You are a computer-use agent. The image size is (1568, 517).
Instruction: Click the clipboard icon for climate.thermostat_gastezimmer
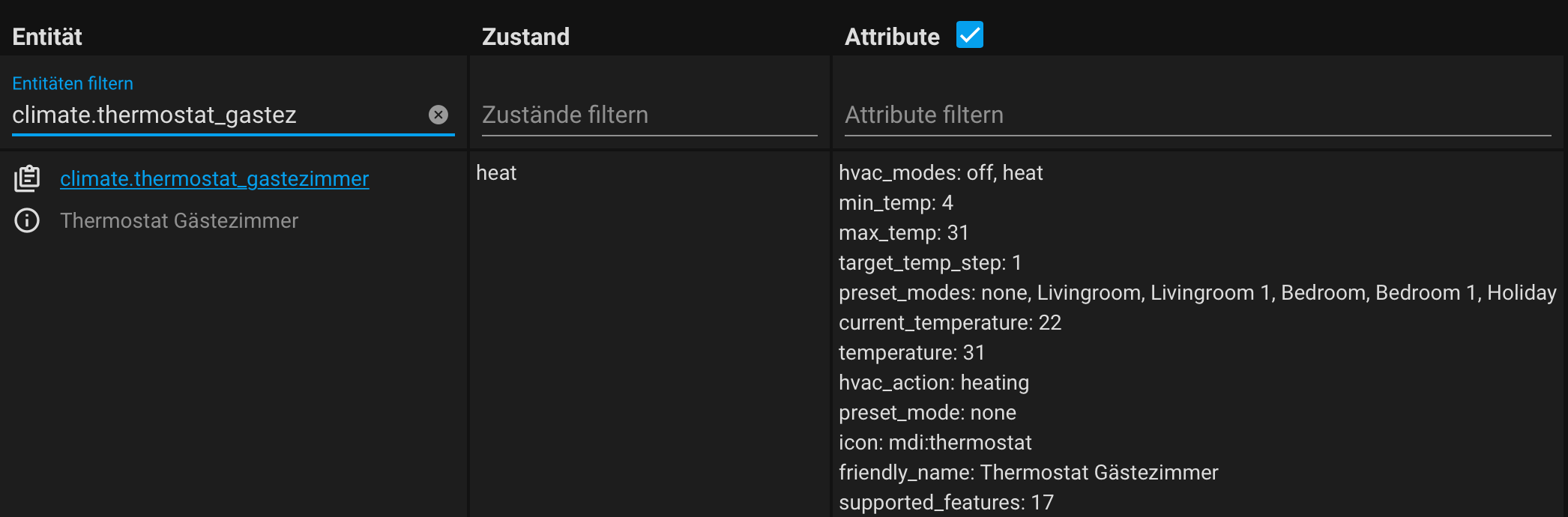[x=27, y=179]
